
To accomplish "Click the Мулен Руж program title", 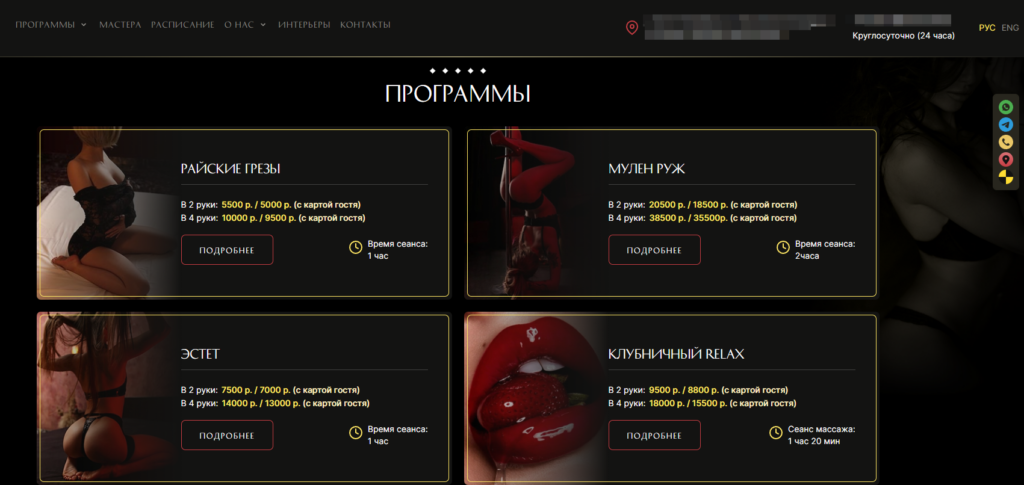I will [x=647, y=169].
